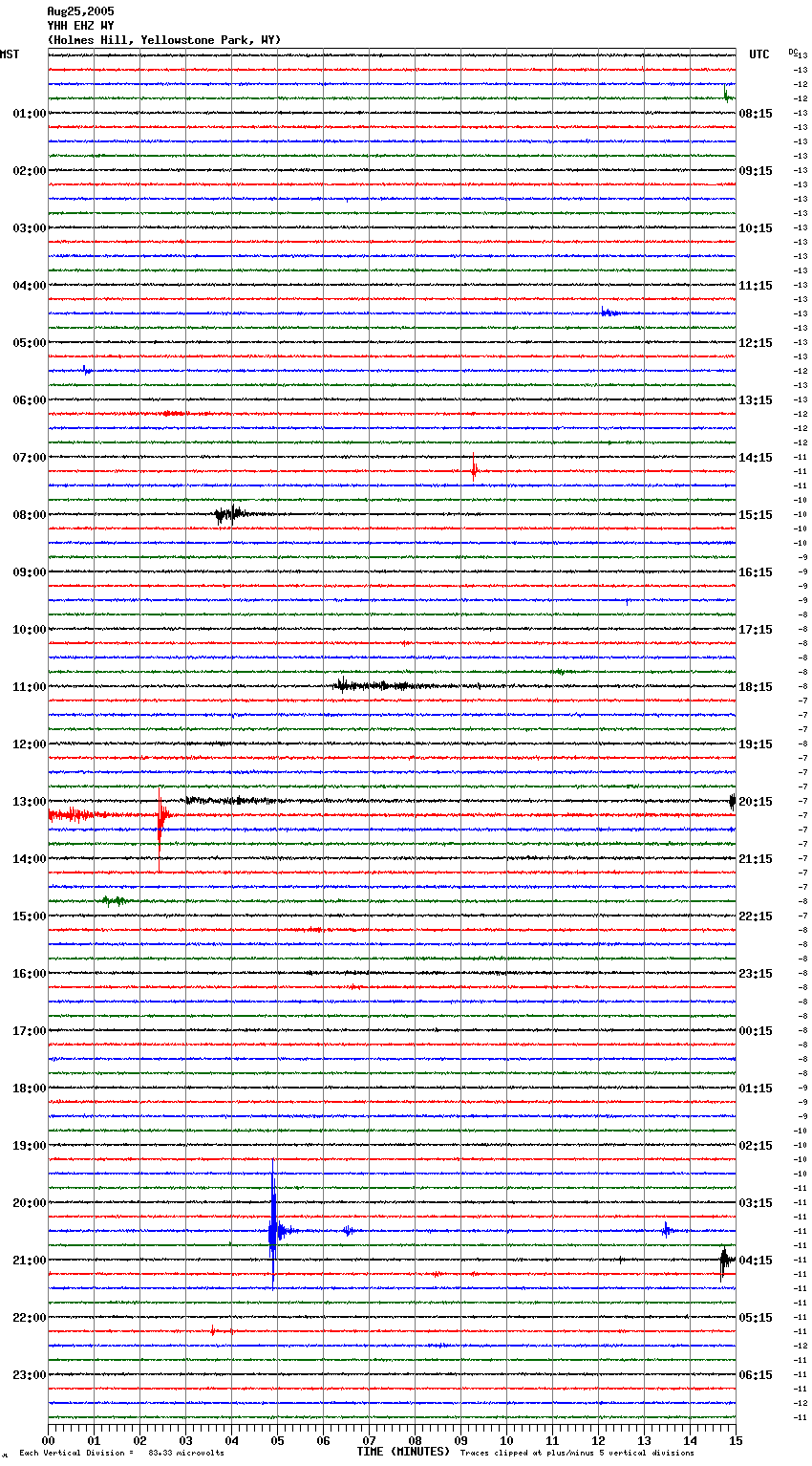Click the date label "Aug25,2005"
This screenshot has width=812, height=1466.
pyautogui.click(x=80, y=11)
